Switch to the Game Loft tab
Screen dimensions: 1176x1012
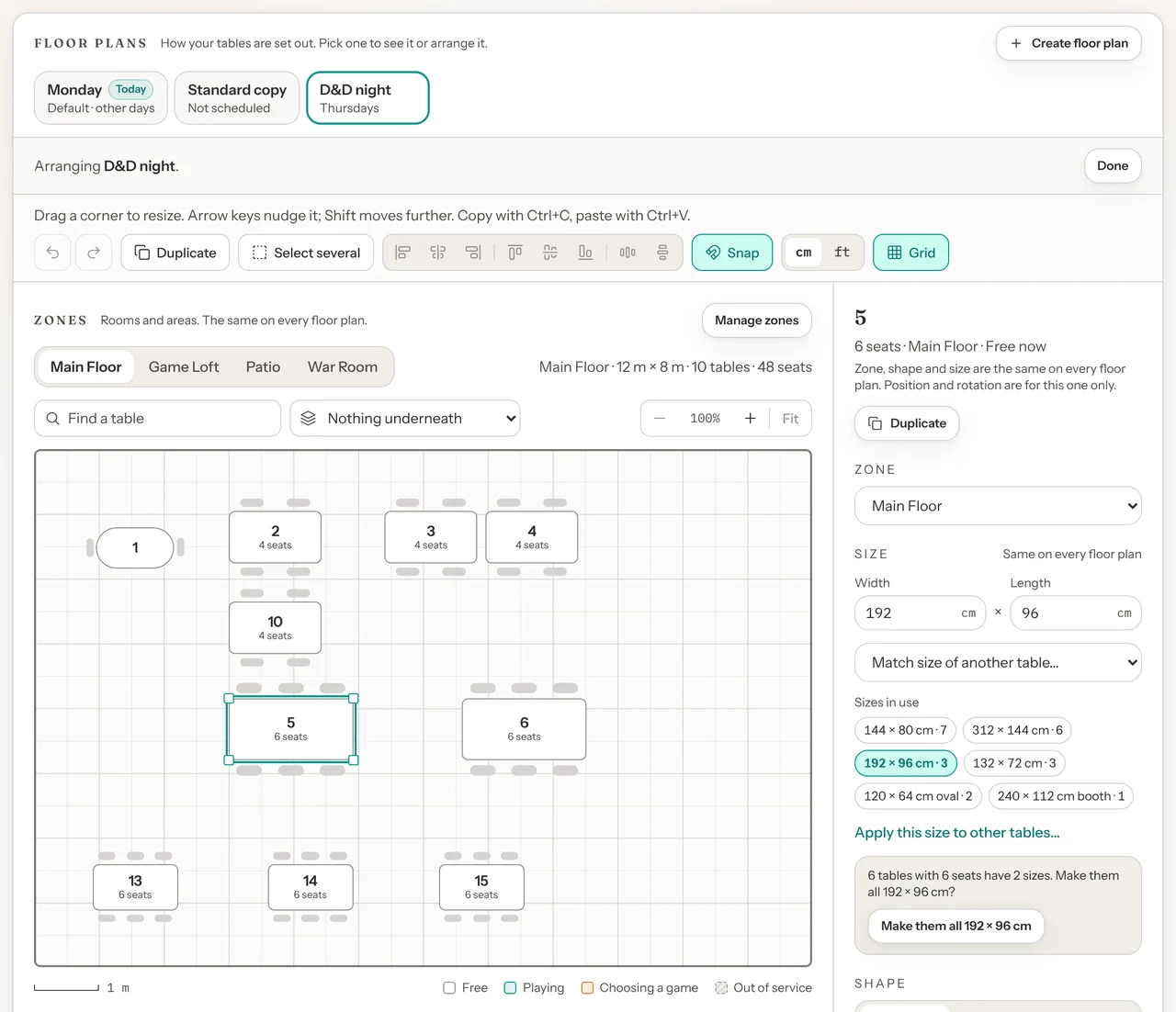[x=184, y=366]
